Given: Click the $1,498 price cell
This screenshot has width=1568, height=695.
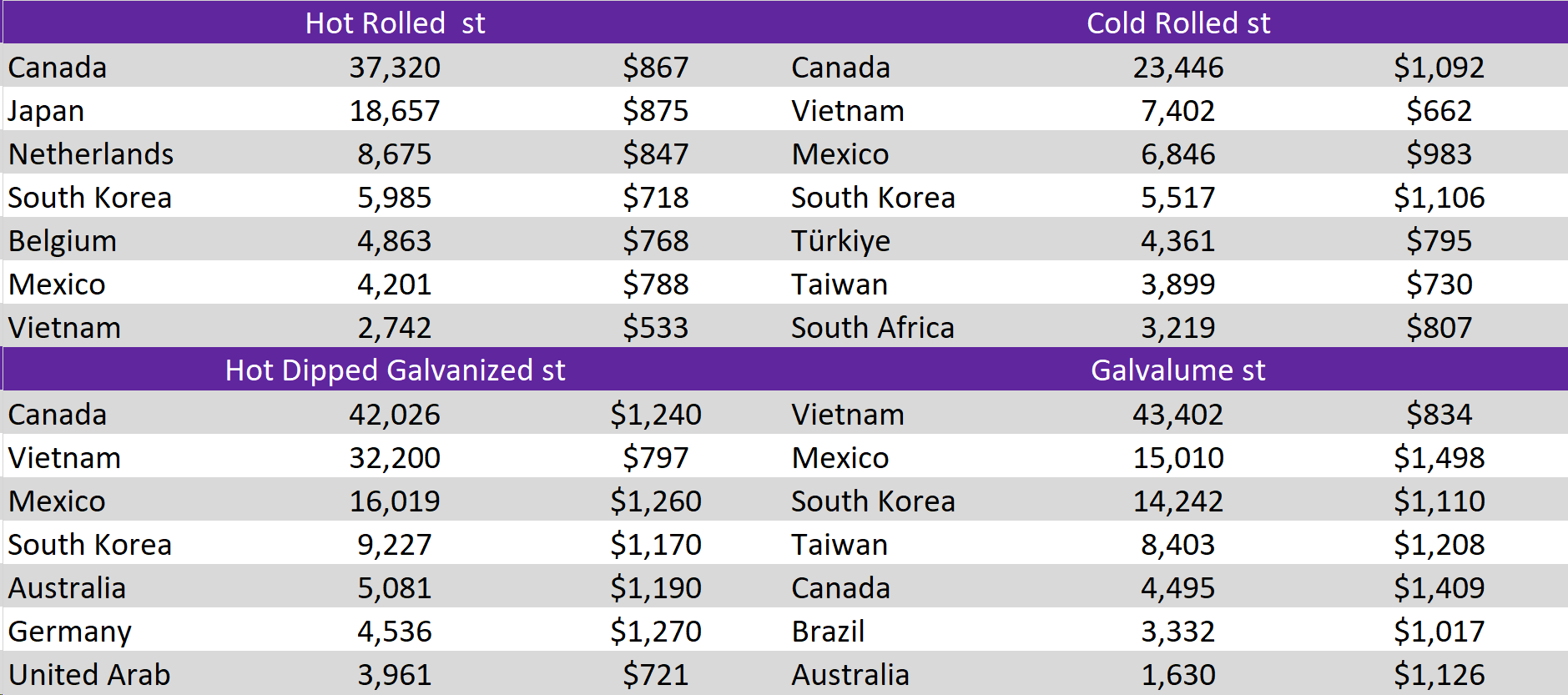Looking at the screenshot, I should (x=1439, y=458).
